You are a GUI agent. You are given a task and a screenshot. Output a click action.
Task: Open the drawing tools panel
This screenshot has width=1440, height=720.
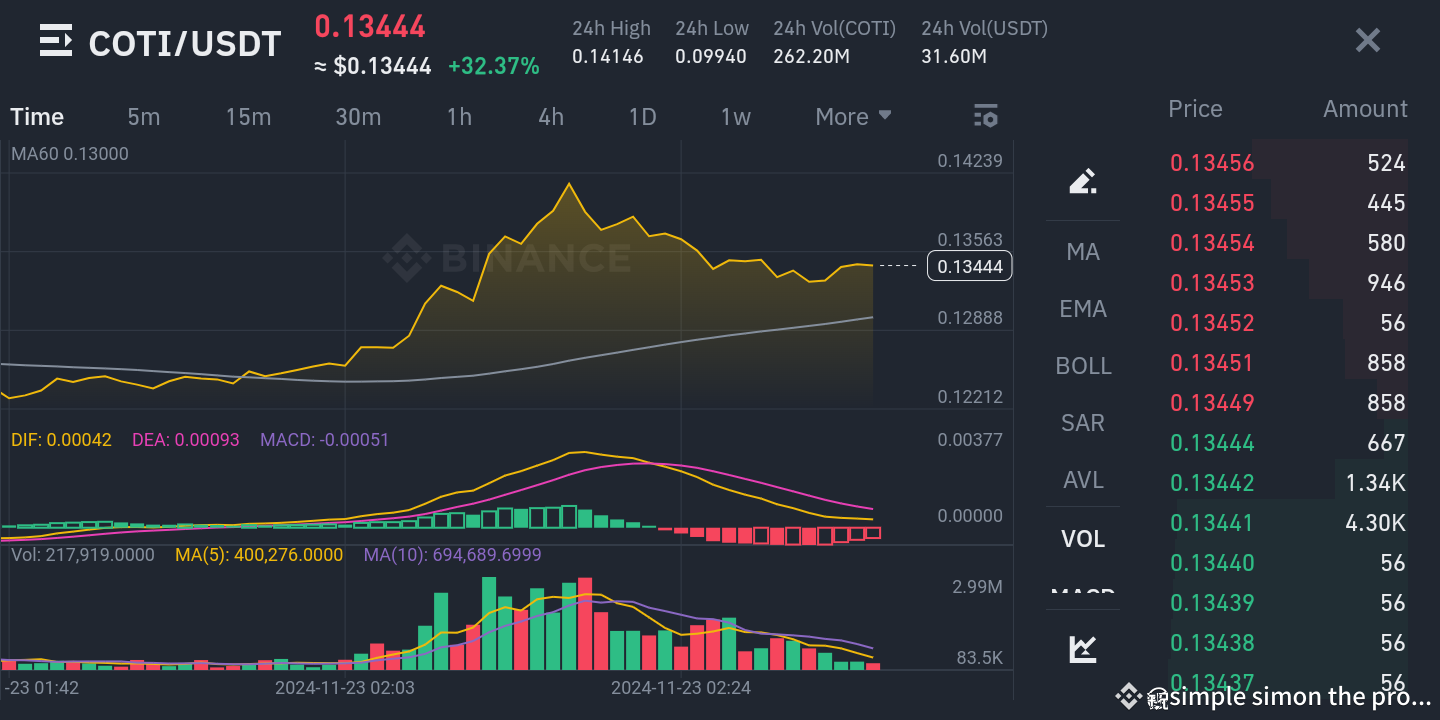1083,181
